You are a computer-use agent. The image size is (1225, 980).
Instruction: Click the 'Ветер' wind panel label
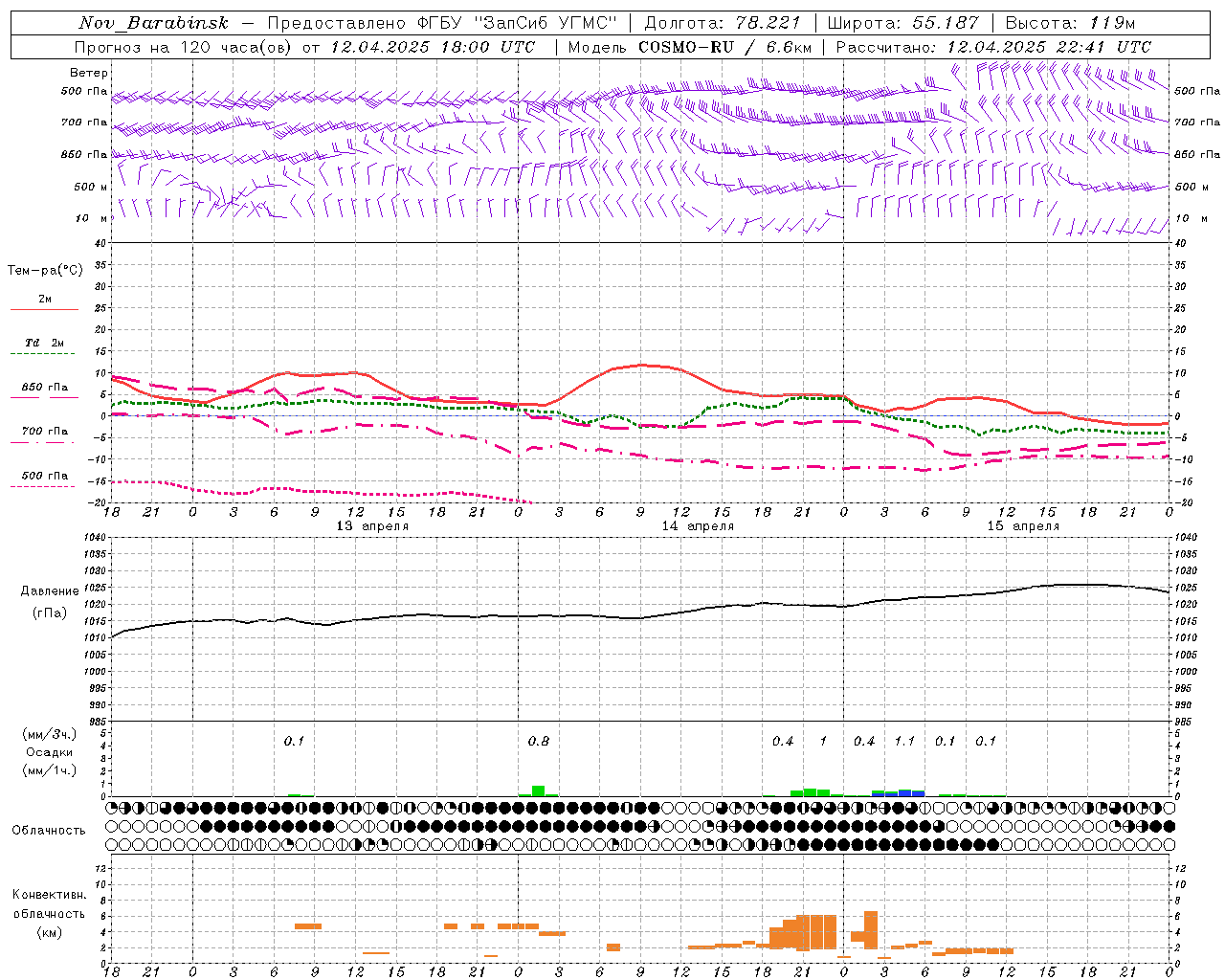point(89,73)
